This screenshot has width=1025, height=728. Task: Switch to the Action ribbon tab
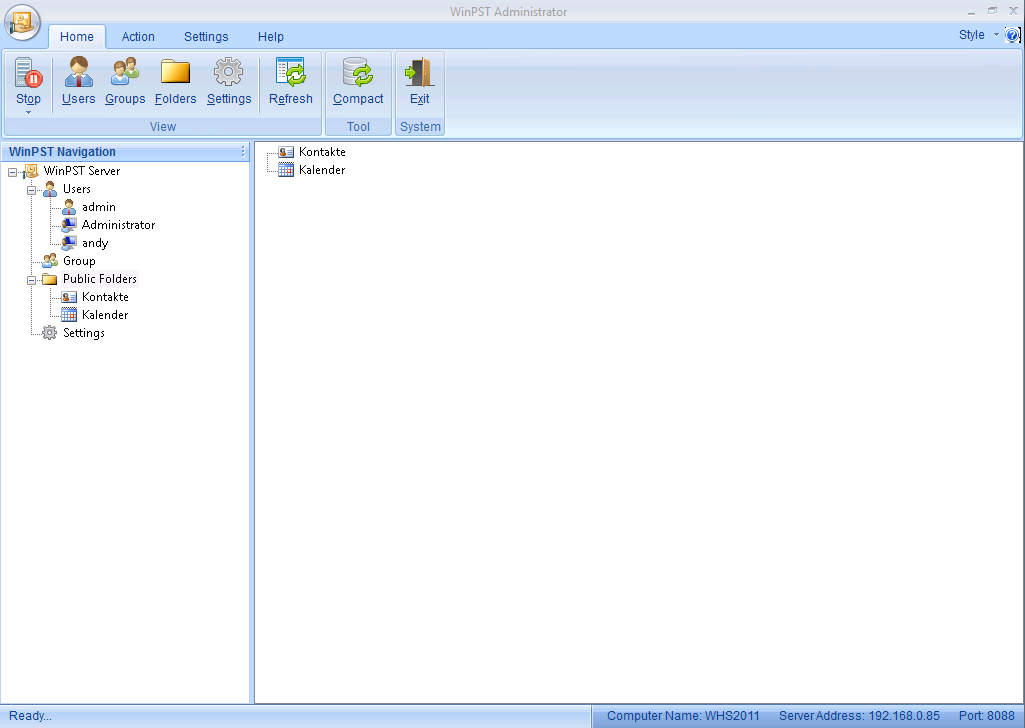138,37
